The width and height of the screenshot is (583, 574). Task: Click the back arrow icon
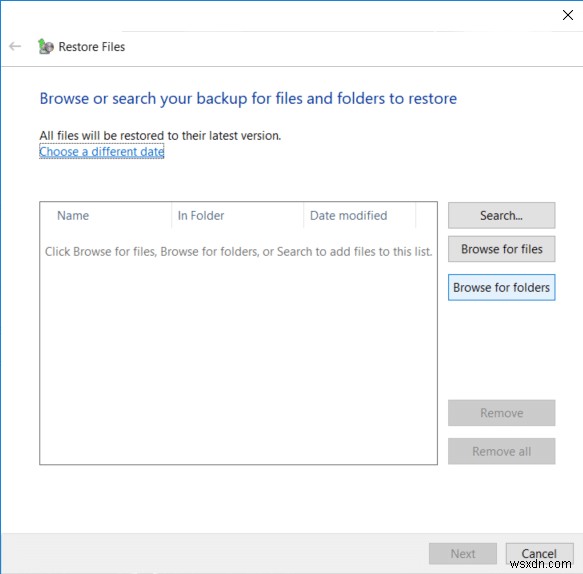click(x=15, y=46)
